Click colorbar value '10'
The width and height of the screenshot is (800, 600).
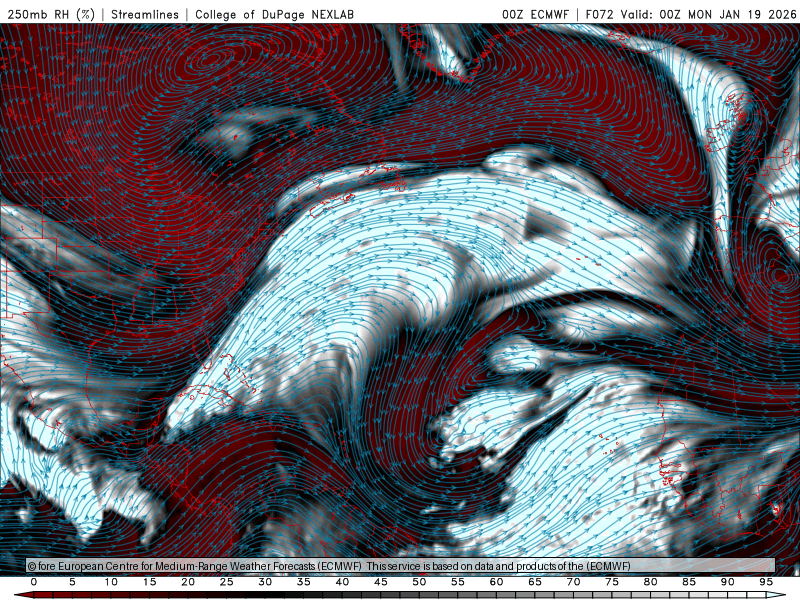point(111,582)
